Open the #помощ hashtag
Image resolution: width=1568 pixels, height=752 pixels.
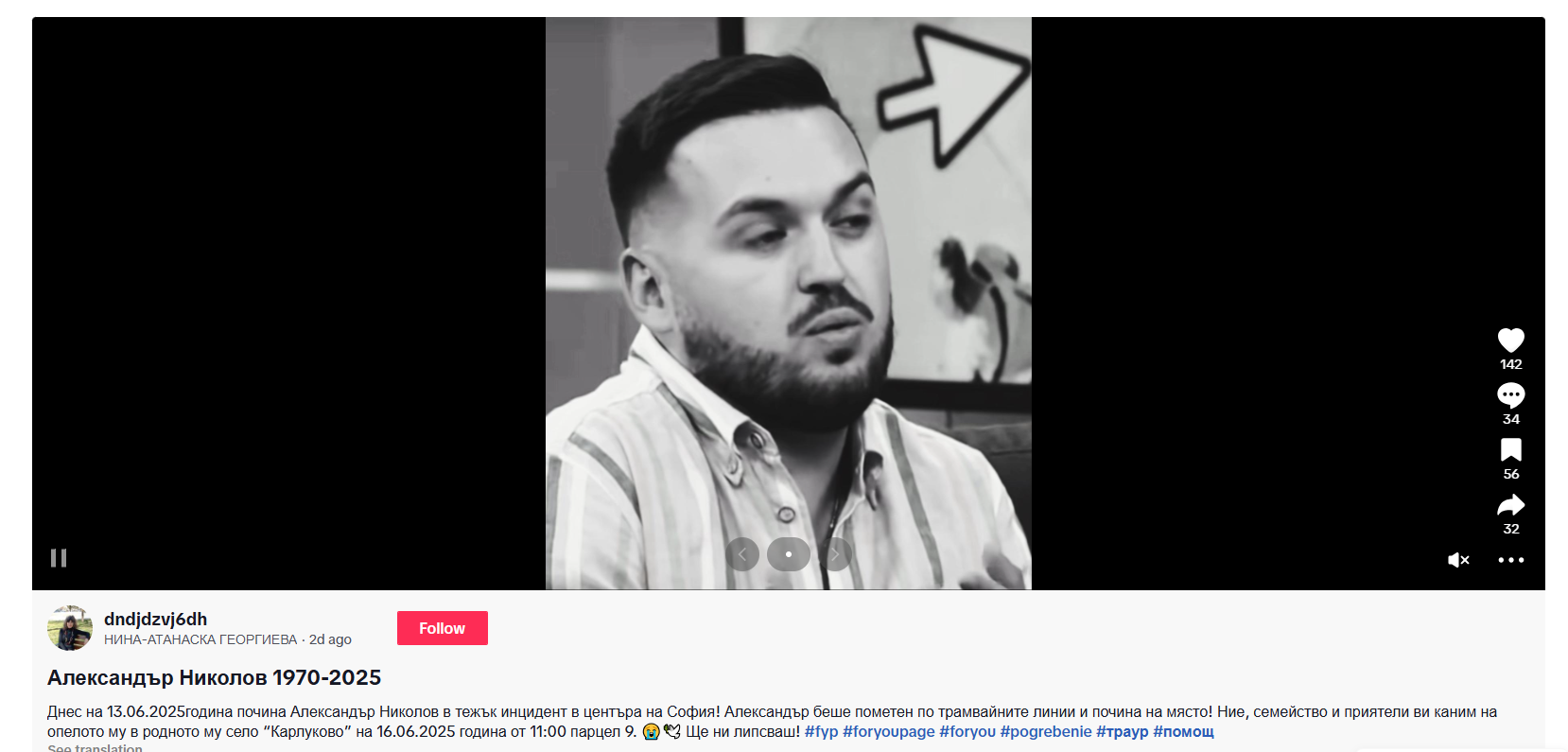1183,731
